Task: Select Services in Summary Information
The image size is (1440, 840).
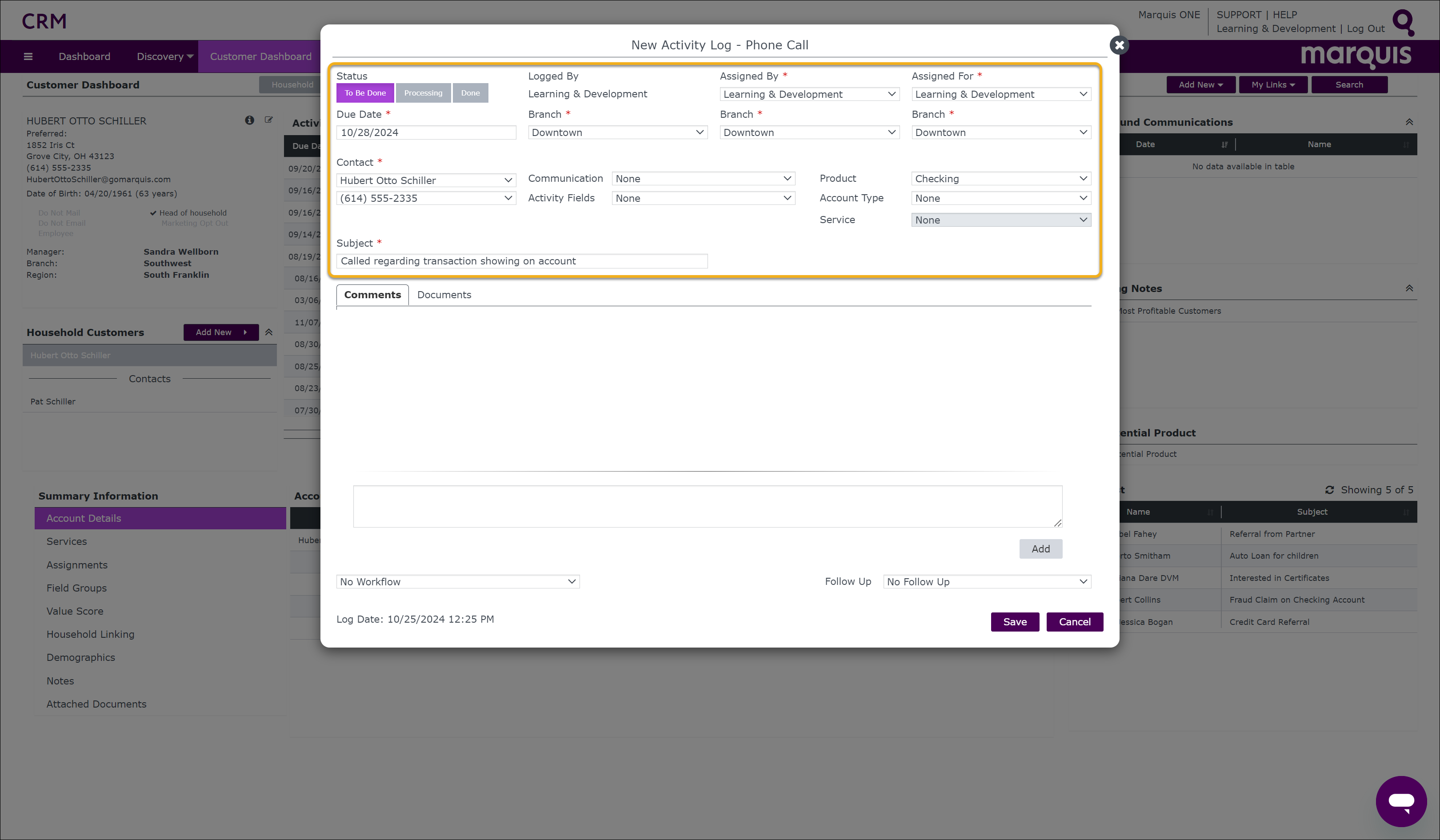Action: click(66, 542)
